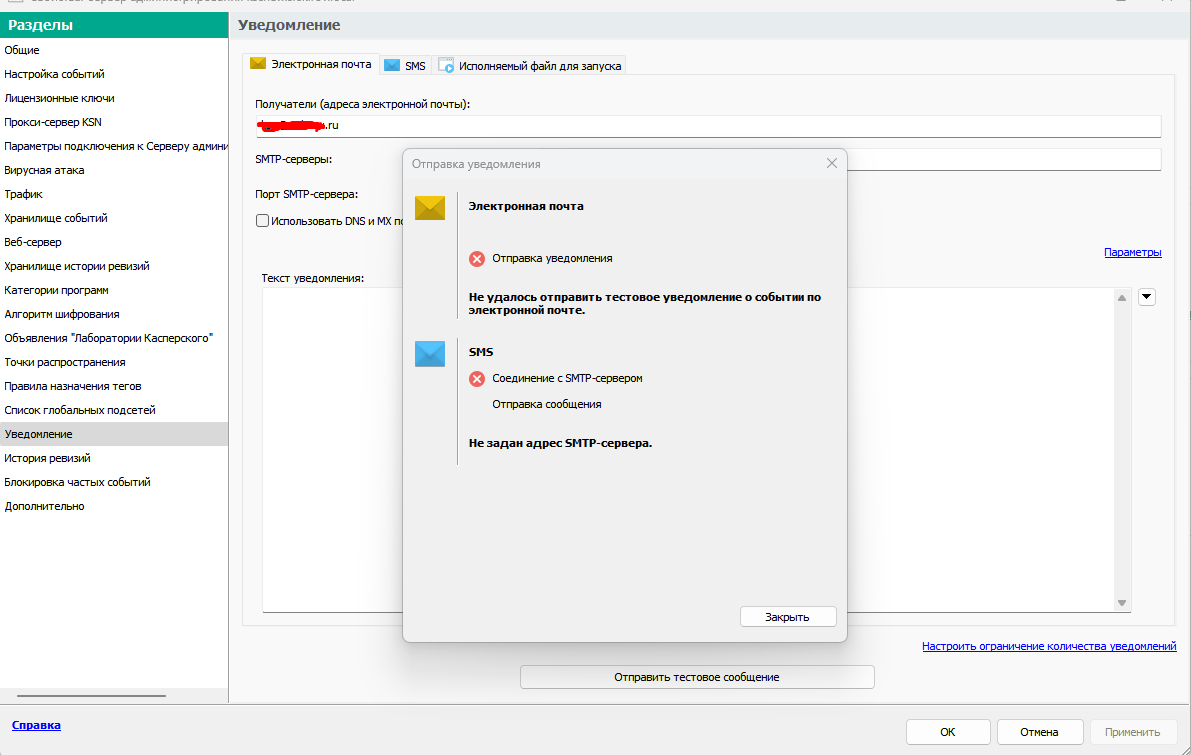The width and height of the screenshot is (1191, 755).
Task: Open the dropdown arrow beside notification text
Action: pos(1147,297)
